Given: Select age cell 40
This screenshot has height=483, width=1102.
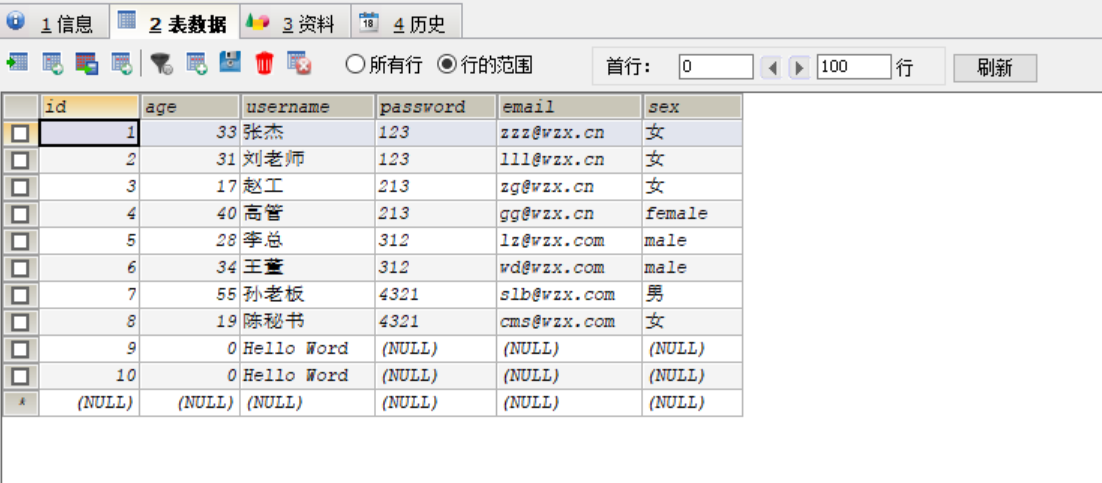Looking at the screenshot, I should (x=190, y=214).
